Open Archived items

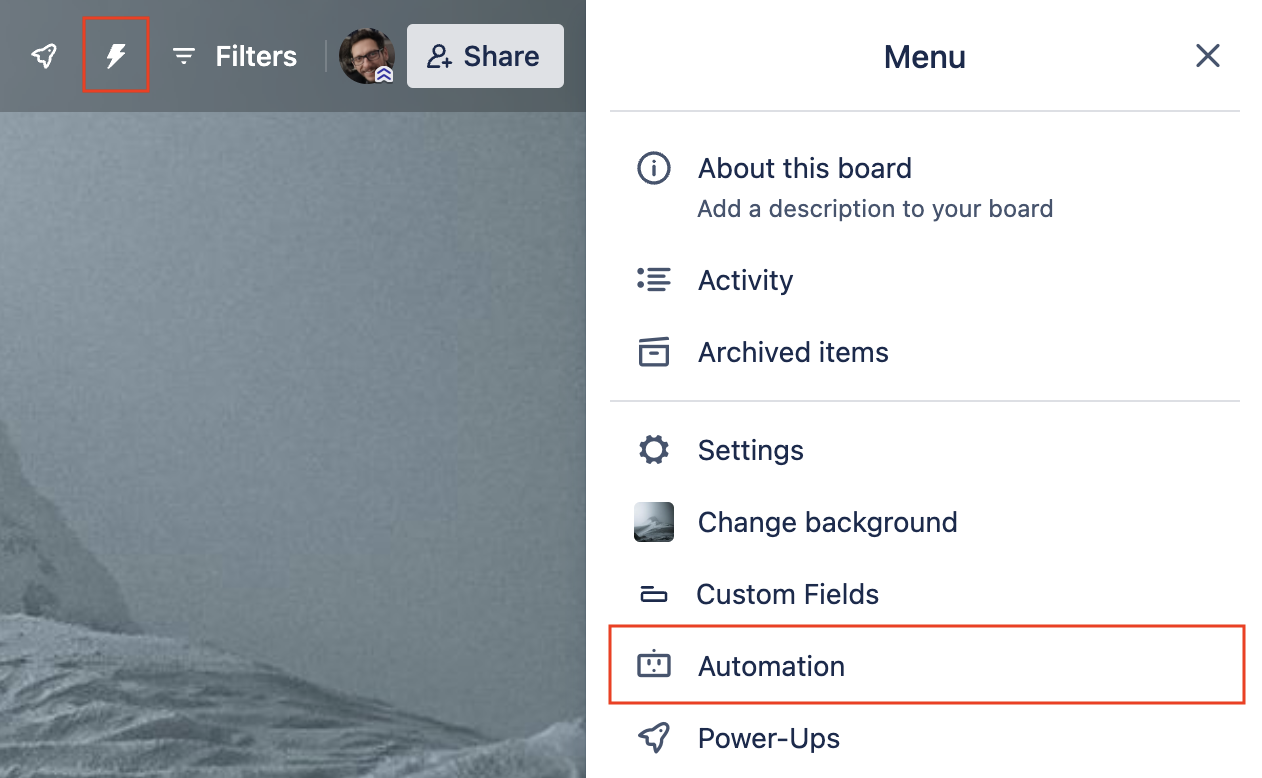925,352
